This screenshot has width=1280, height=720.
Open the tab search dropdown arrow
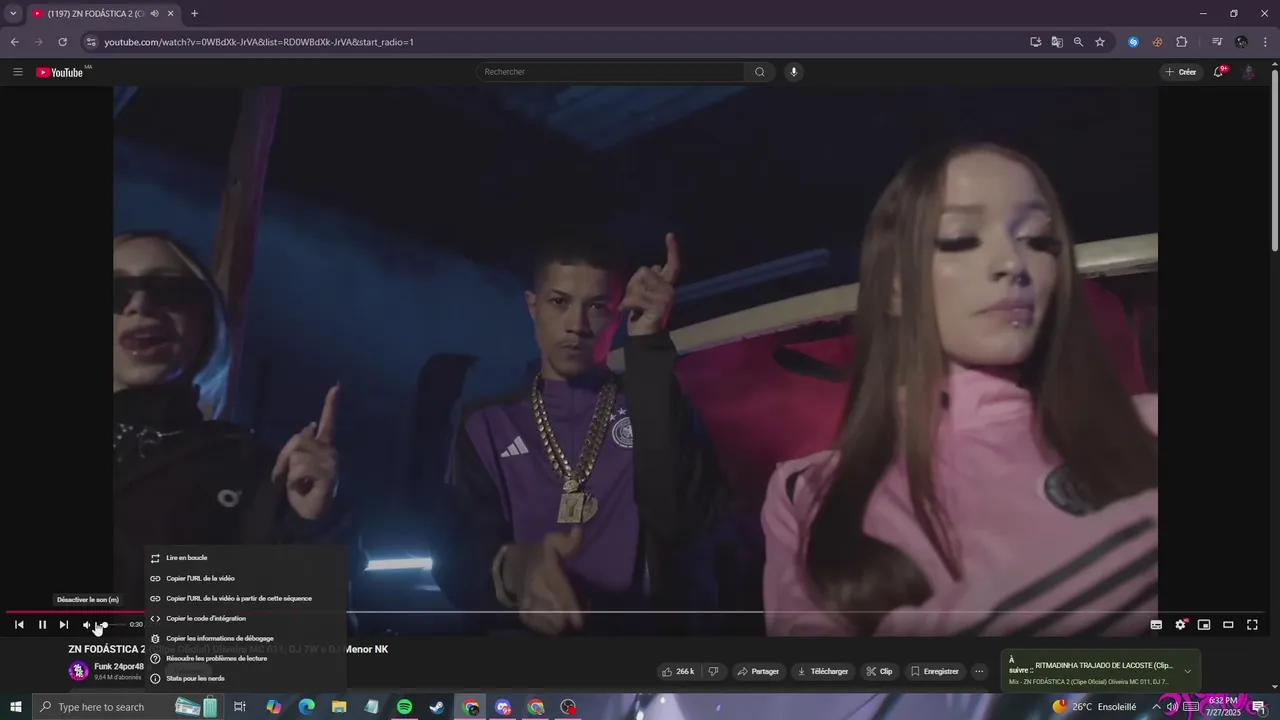coord(13,14)
